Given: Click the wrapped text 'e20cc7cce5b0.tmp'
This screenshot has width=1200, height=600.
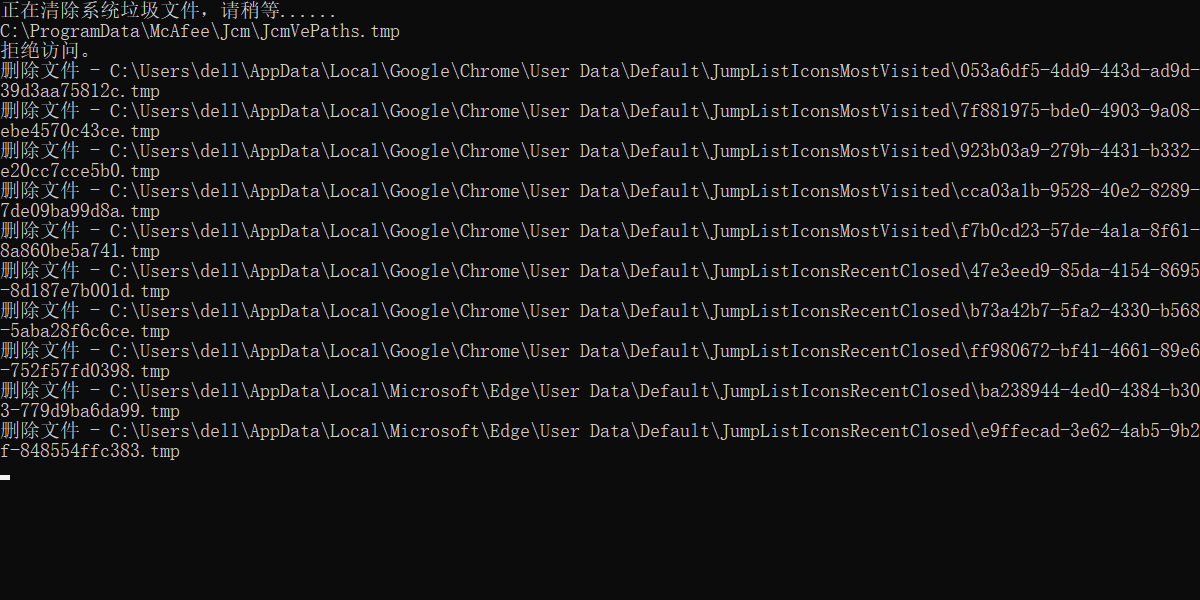Looking at the screenshot, I should [x=80, y=171].
